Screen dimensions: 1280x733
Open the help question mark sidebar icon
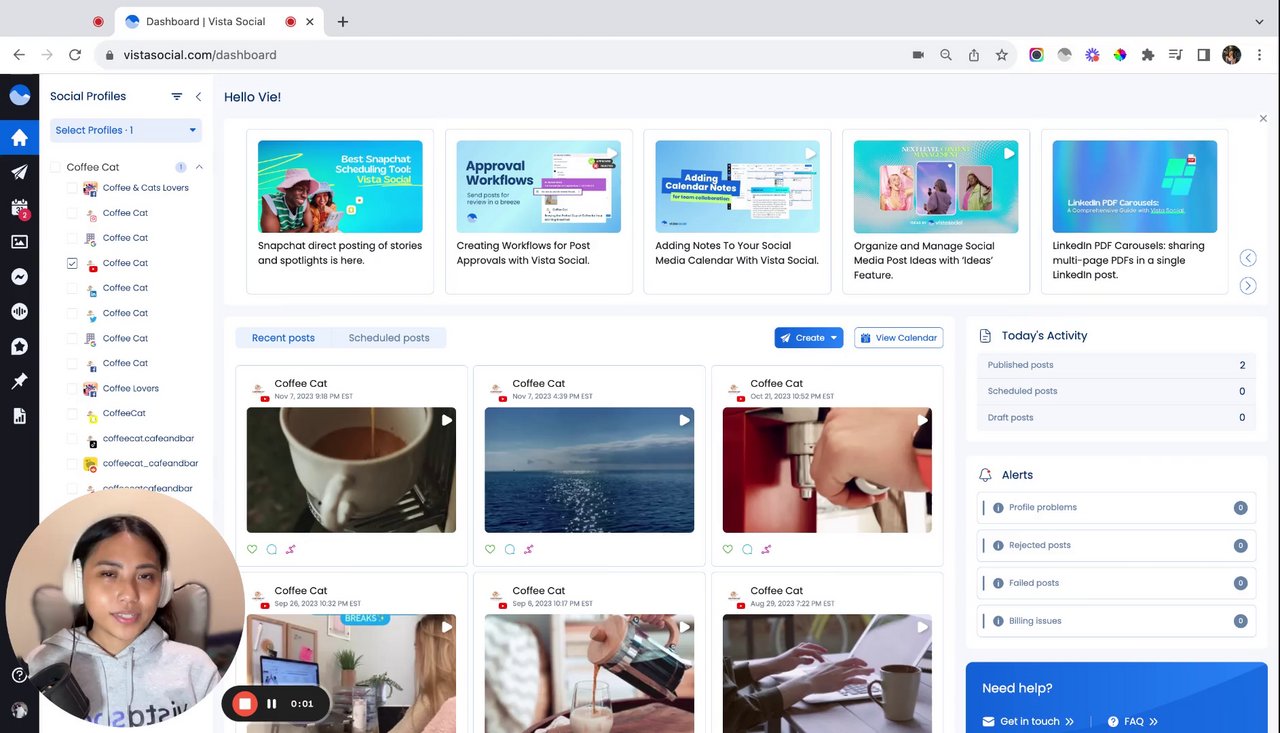pyautogui.click(x=19, y=675)
